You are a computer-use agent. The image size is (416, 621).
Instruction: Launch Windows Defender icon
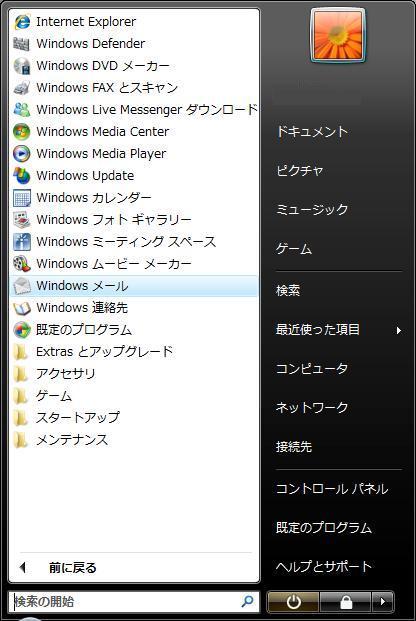pyautogui.click(x=22, y=44)
